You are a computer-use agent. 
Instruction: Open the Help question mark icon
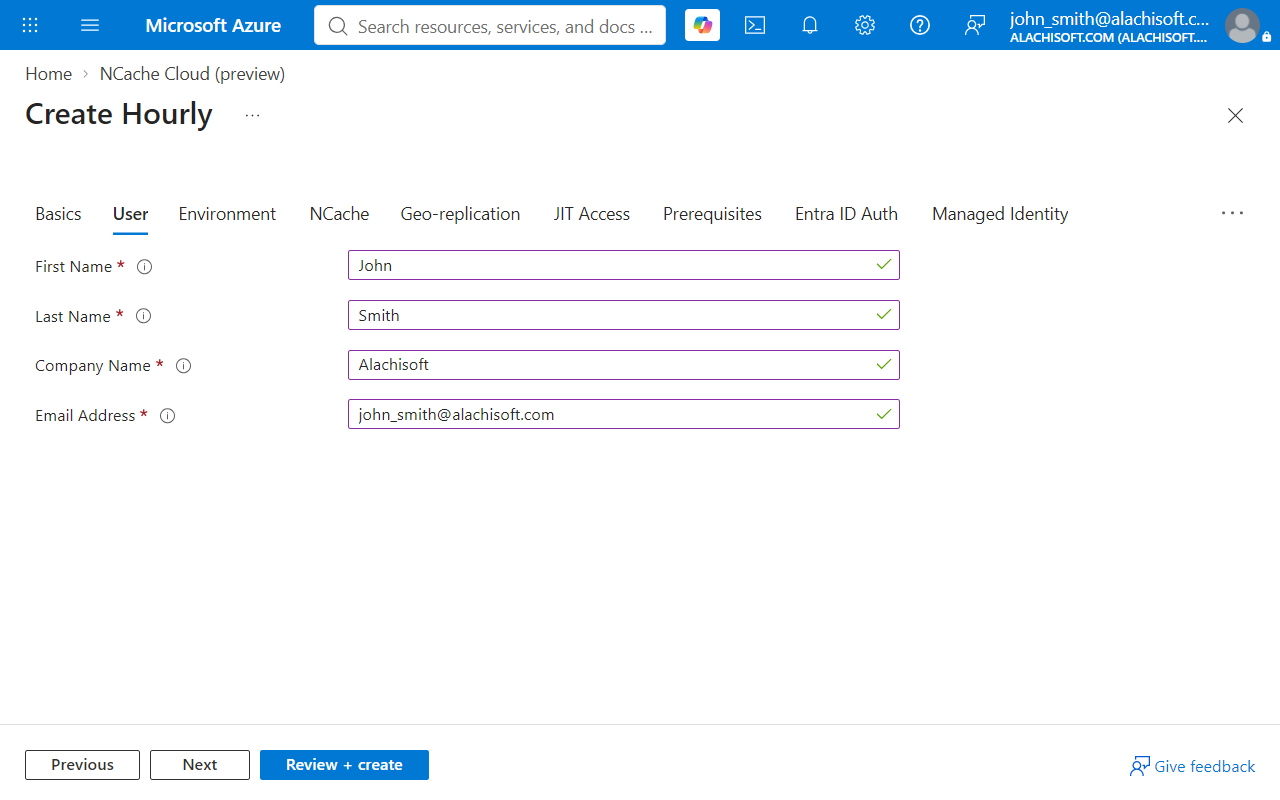point(920,25)
